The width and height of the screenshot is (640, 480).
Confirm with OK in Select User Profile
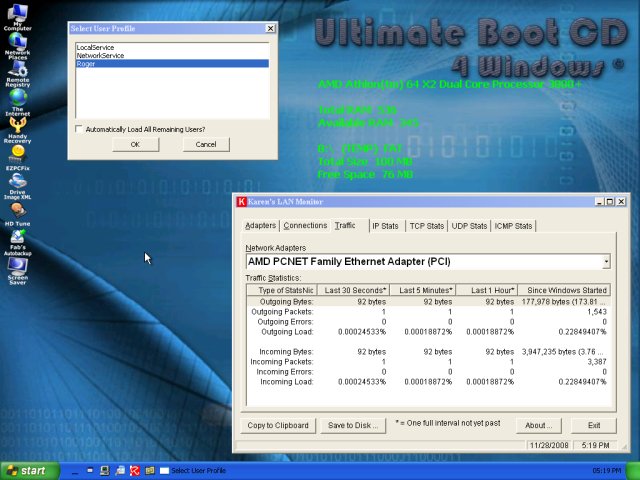click(136, 144)
